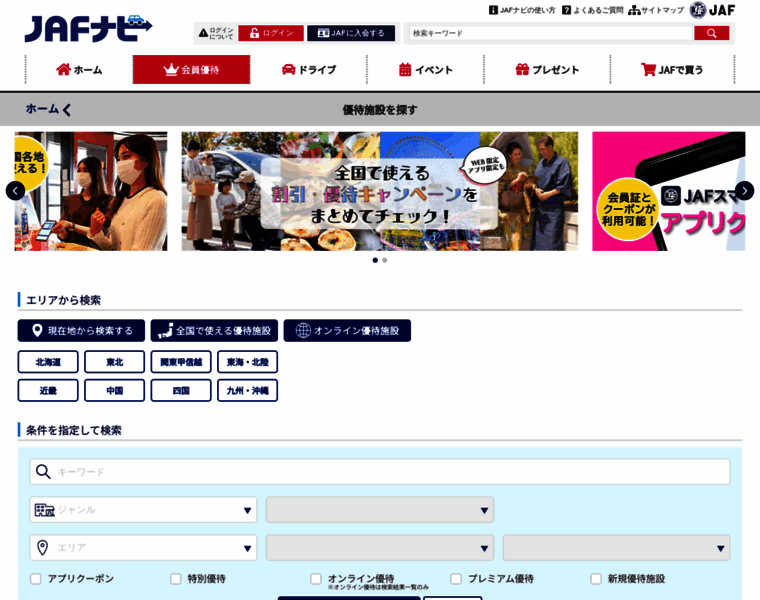Choose the 北海道 area button
Image resolution: width=760 pixels, height=600 pixels.
(x=48, y=362)
